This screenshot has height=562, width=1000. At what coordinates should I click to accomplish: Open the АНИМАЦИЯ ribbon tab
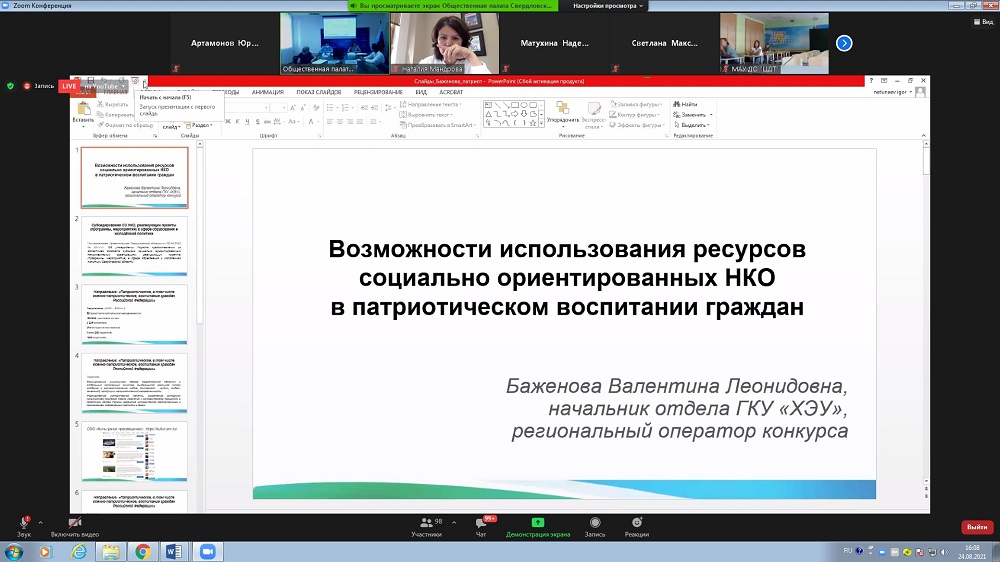point(267,92)
